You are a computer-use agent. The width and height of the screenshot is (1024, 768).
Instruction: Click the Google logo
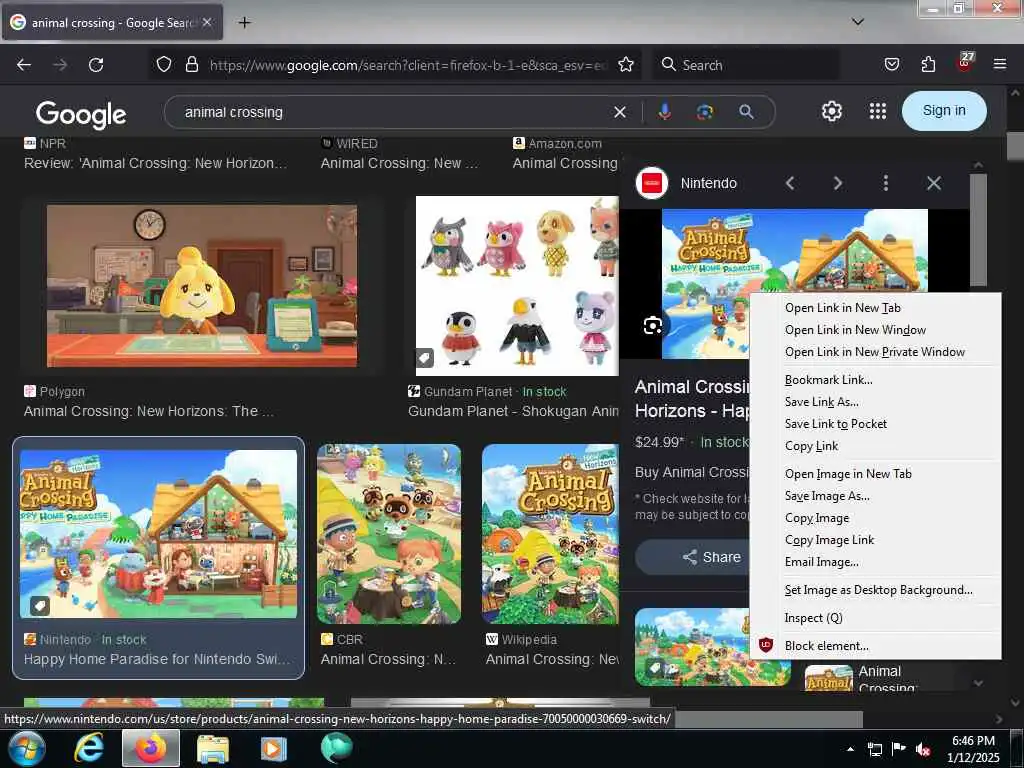[x=81, y=114]
